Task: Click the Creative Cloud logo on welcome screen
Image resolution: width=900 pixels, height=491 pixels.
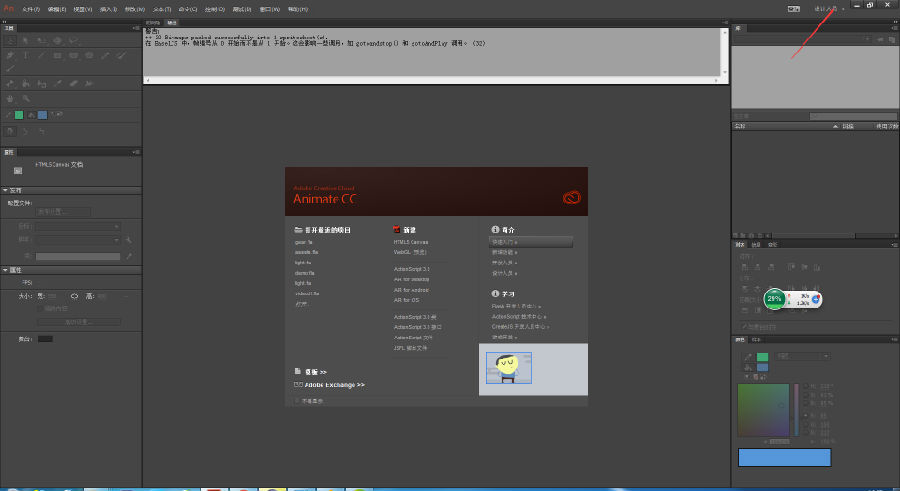Action: coord(571,198)
